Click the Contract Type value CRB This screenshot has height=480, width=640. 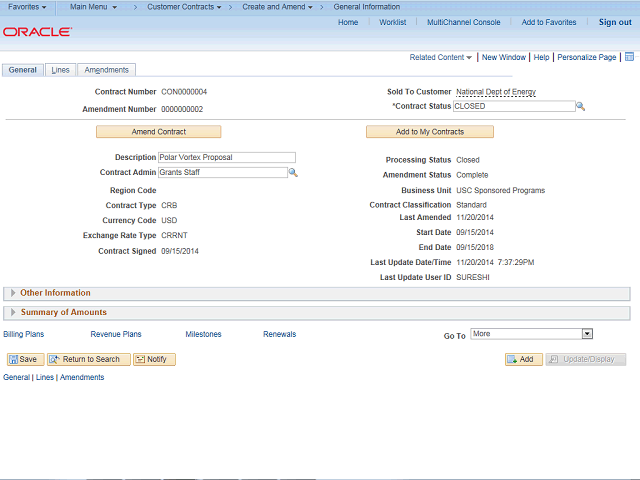pyautogui.click(x=169, y=205)
